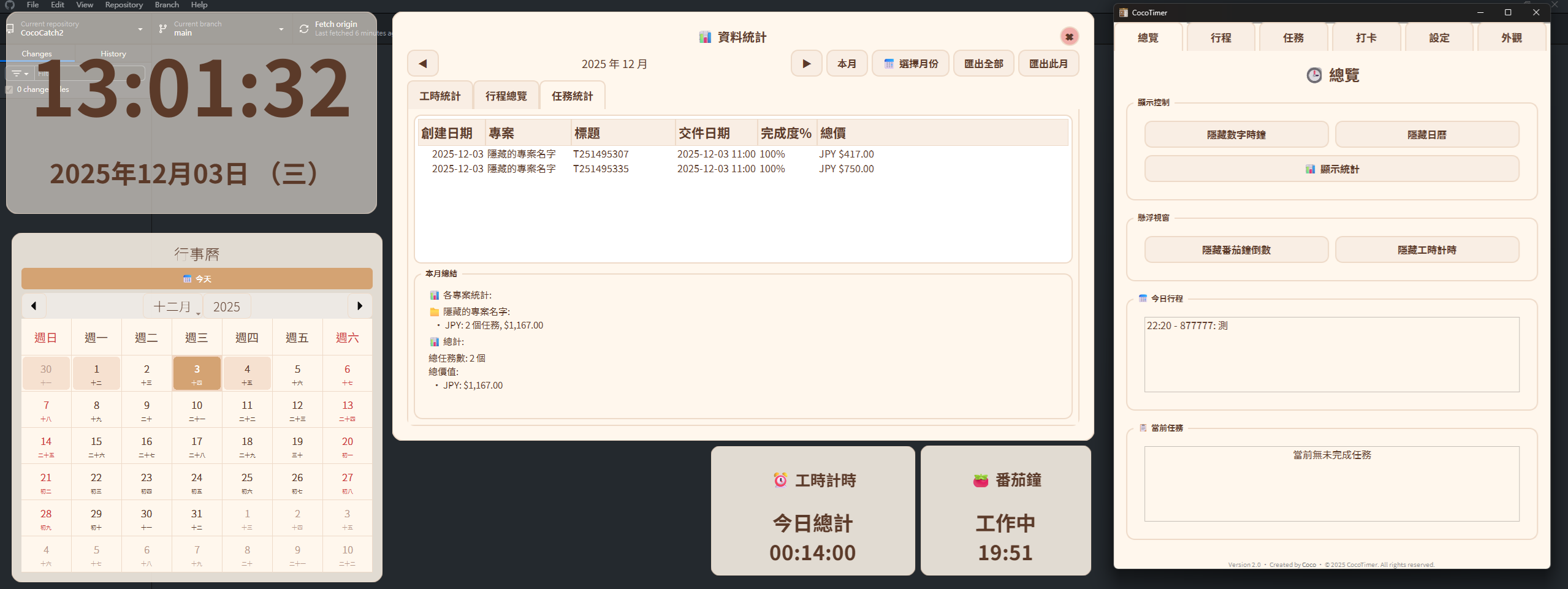
Task: Click 匯出此月 to export this month
Action: coord(1048,64)
